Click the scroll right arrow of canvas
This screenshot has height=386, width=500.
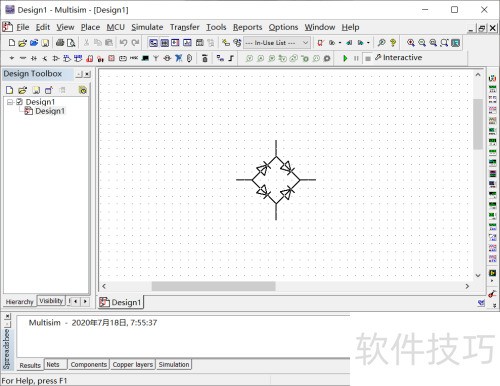[467, 286]
